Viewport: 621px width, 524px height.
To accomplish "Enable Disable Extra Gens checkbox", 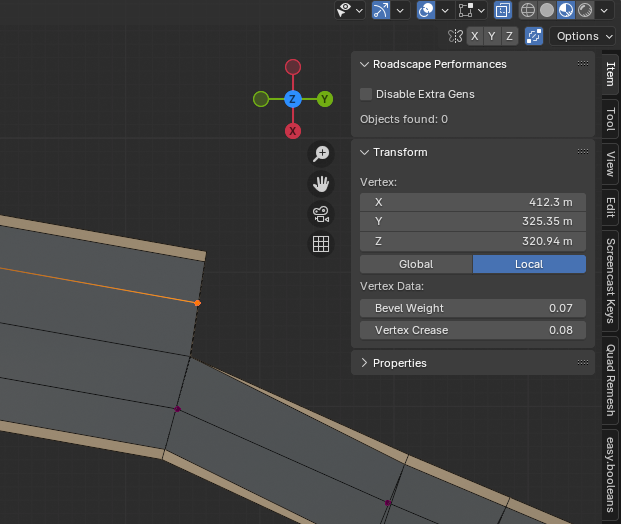I will pos(366,94).
